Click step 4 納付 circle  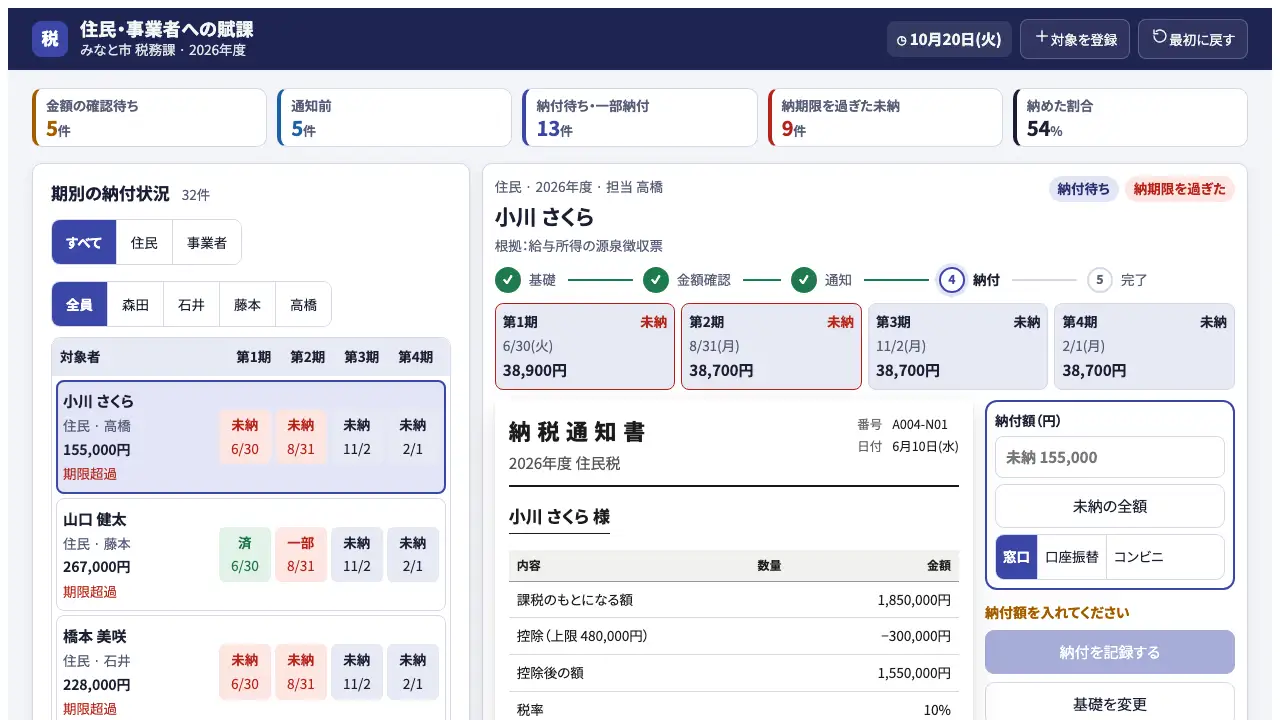952,280
